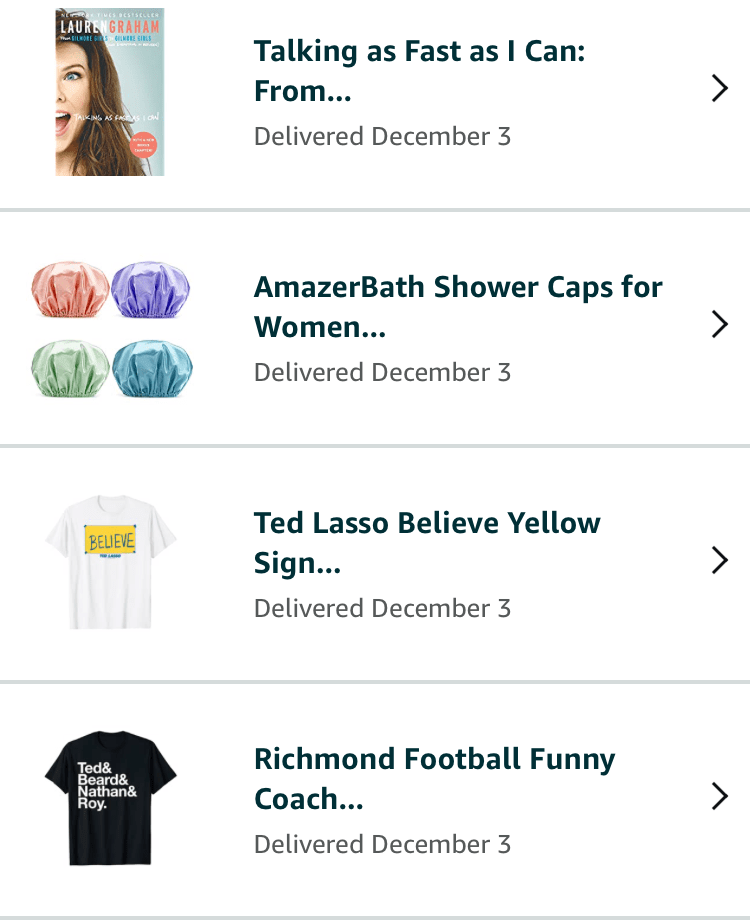Tap the white Believe t-shirt thumbnail
The image size is (750, 920).
(x=110, y=562)
